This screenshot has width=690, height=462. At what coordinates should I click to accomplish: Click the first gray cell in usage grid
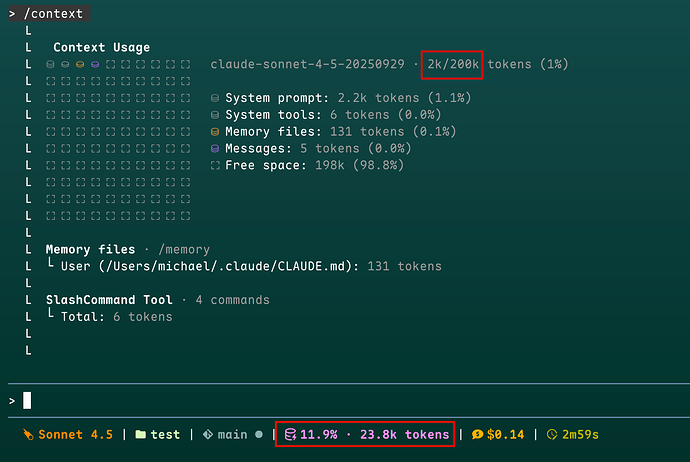(50, 64)
